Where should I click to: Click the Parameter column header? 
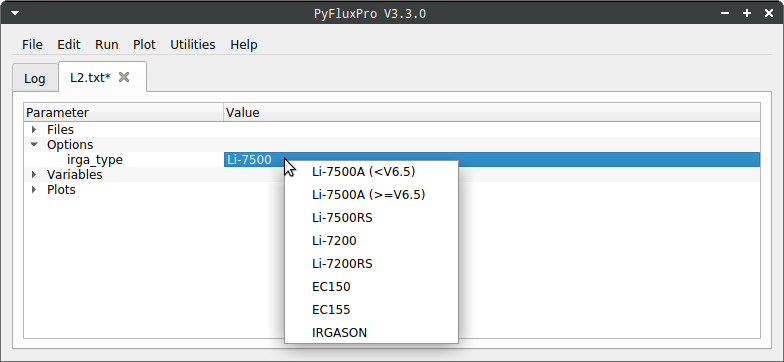tap(124, 112)
